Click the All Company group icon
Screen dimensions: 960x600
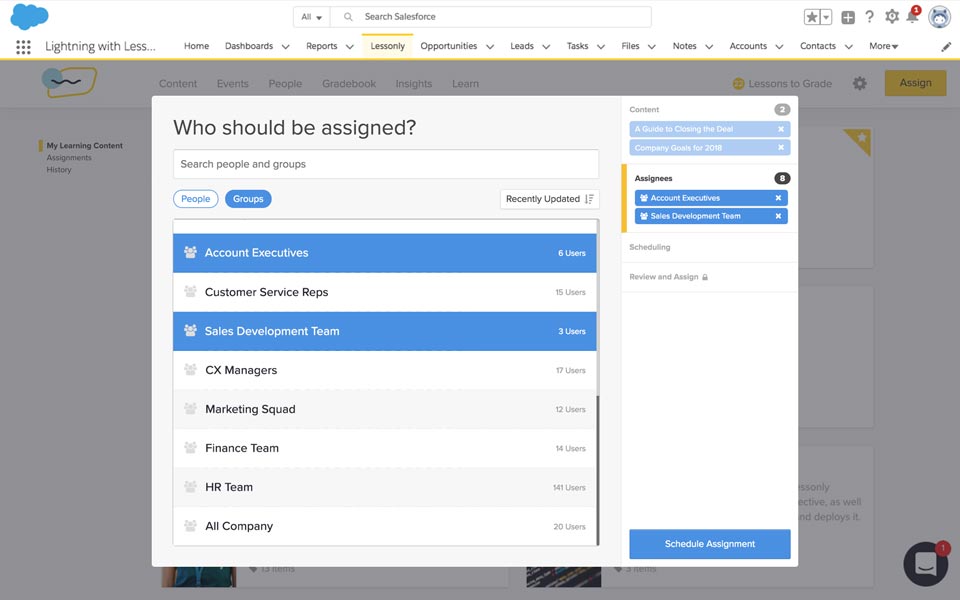click(190, 526)
